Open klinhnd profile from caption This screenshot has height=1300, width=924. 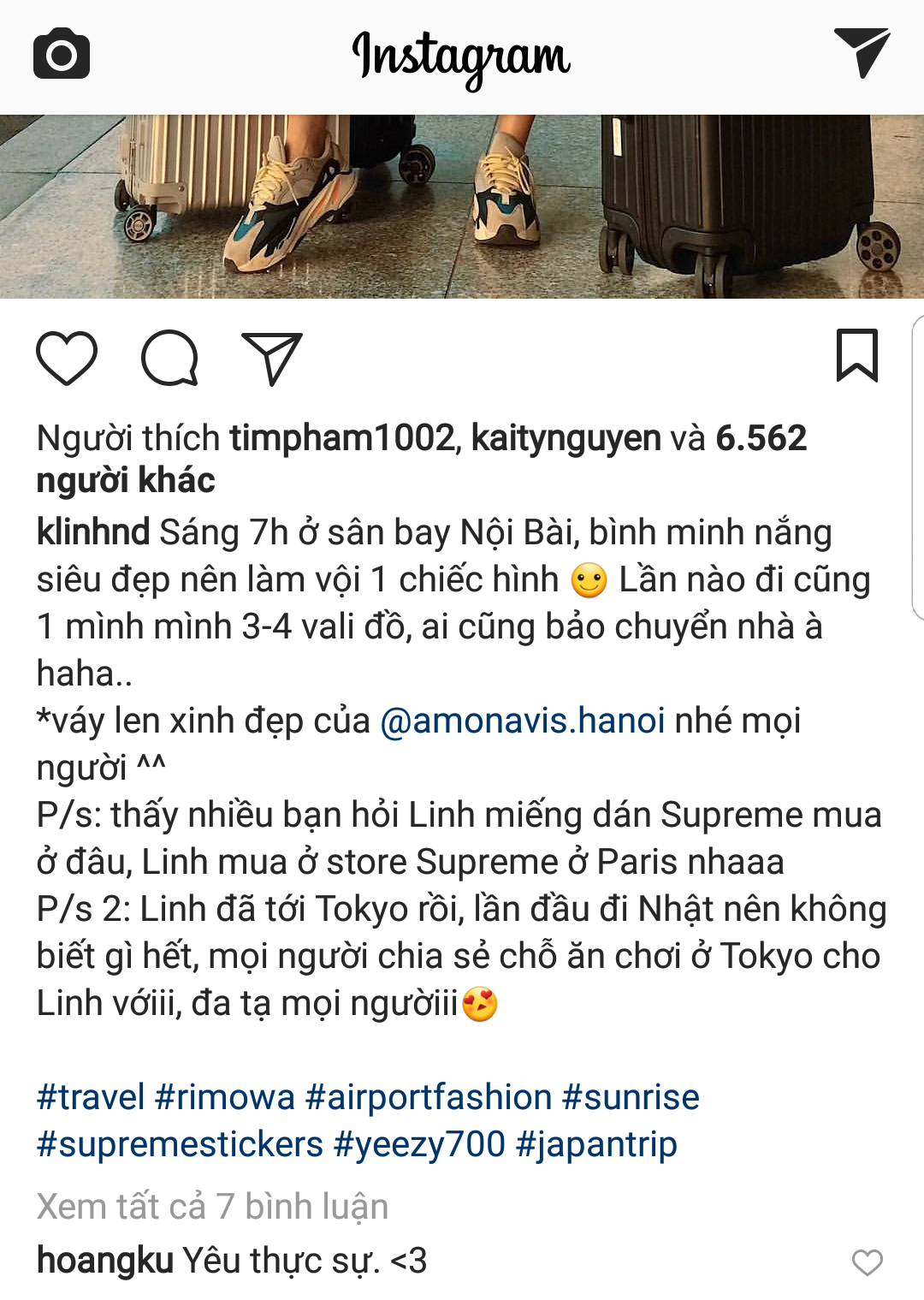point(93,532)
